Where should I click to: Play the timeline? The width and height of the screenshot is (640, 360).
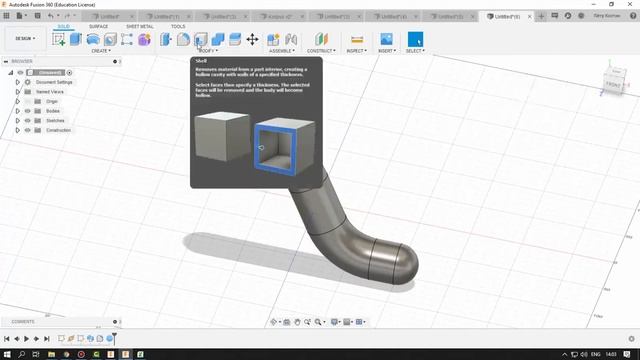27,339
